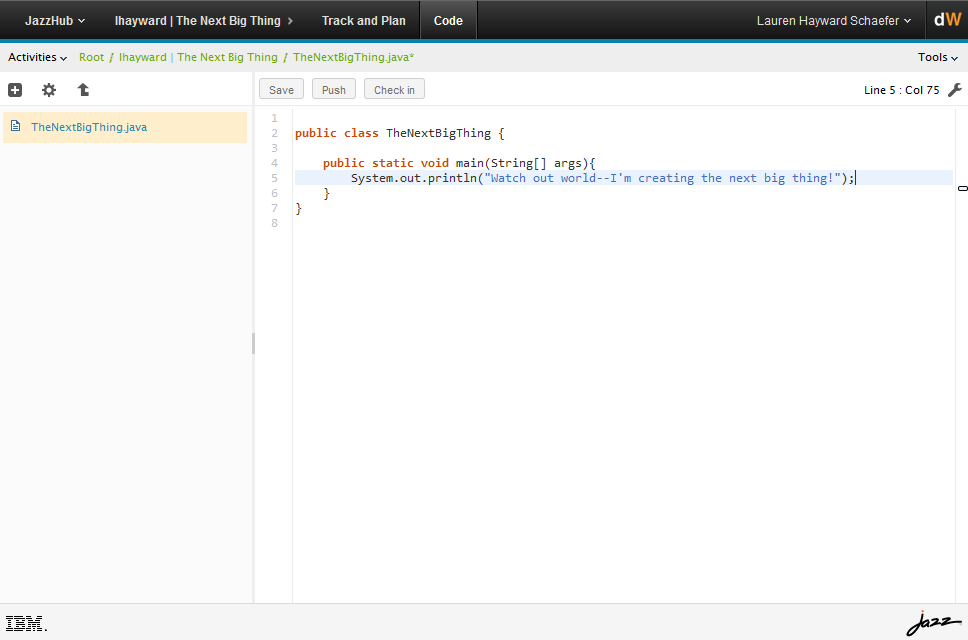This screenshot has height=640, width=968.
Task: Switch to the Track and Plan tab
Action: pyautogui.click(x=364, y=20)
